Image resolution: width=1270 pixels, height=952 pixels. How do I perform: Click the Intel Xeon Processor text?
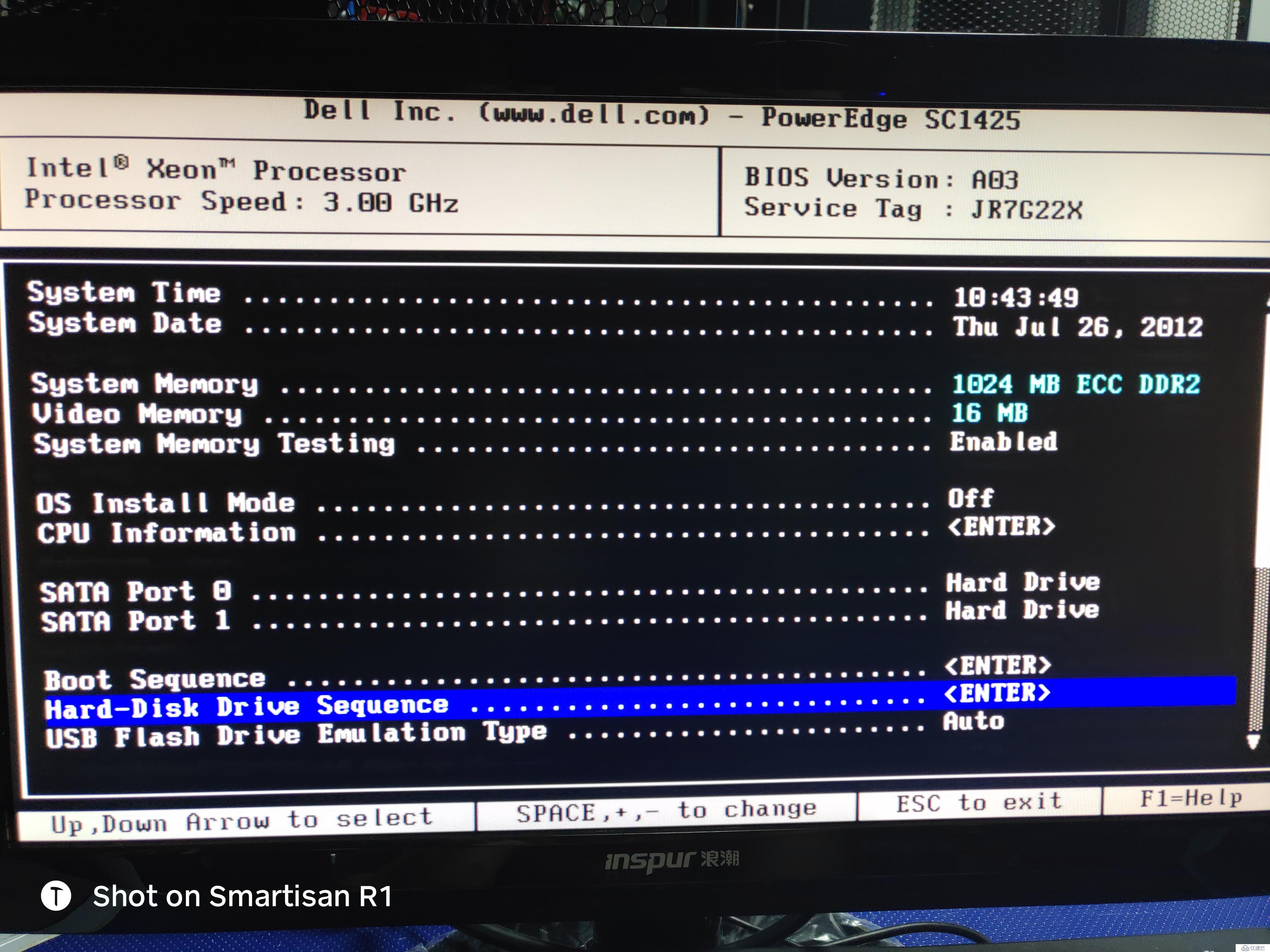pos(216,169)
